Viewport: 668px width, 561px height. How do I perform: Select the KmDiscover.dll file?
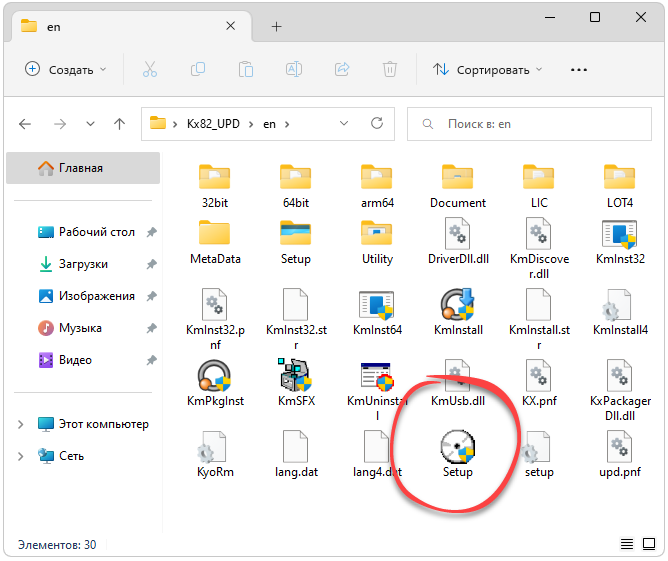pyautogui.click(x=539, y=249)
